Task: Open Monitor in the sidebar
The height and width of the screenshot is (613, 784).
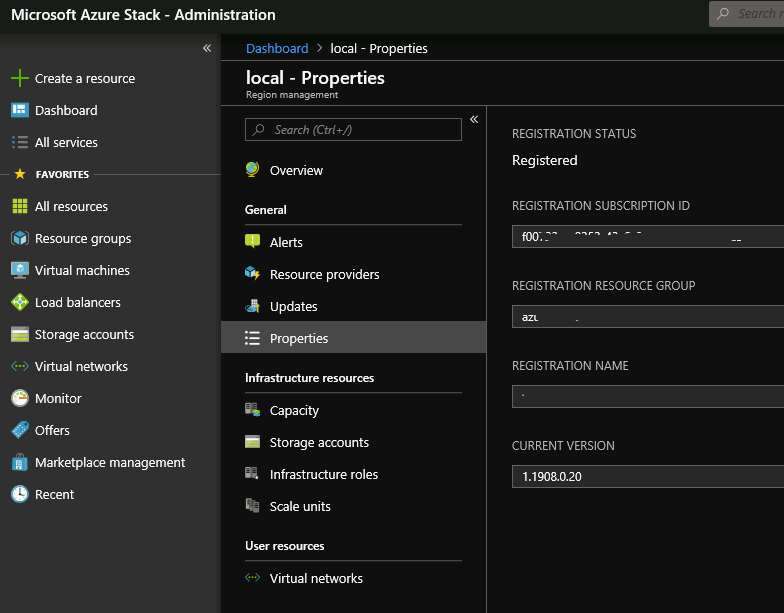Action: tap(58, 398)
